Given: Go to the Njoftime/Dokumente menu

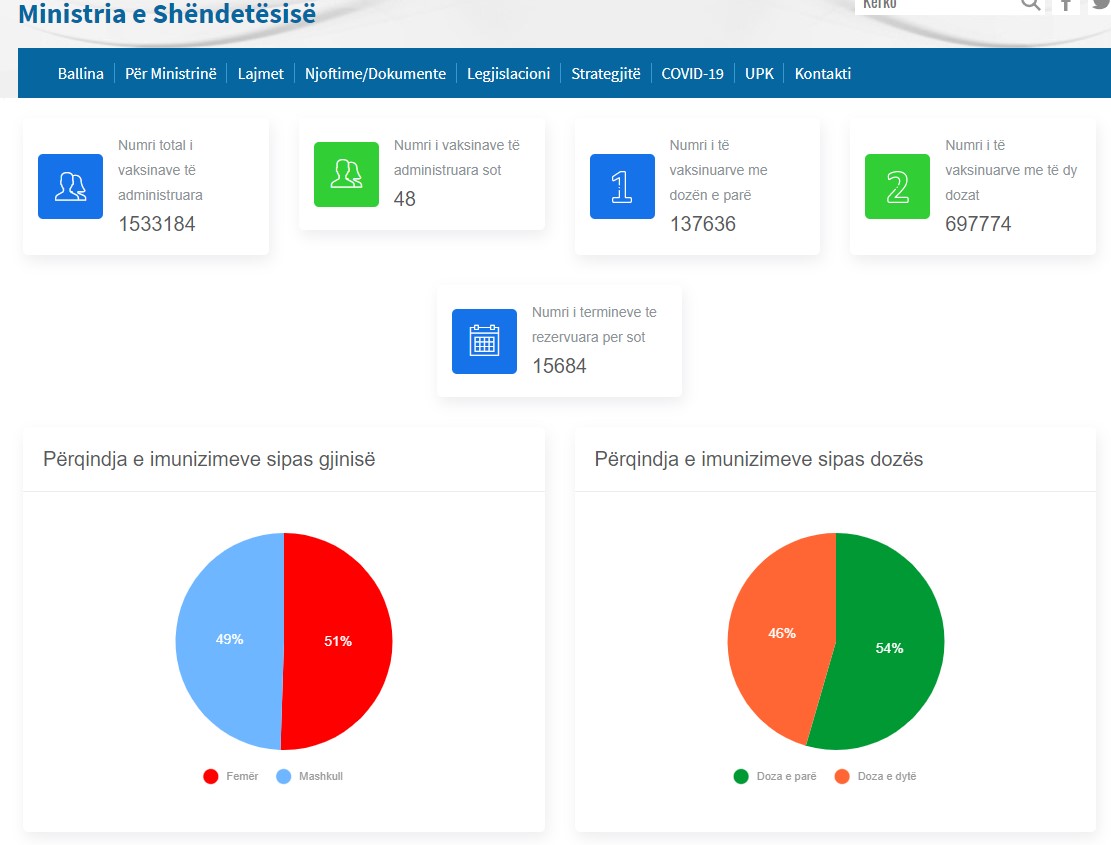Looking at the screenshot, I should point(375,73).
